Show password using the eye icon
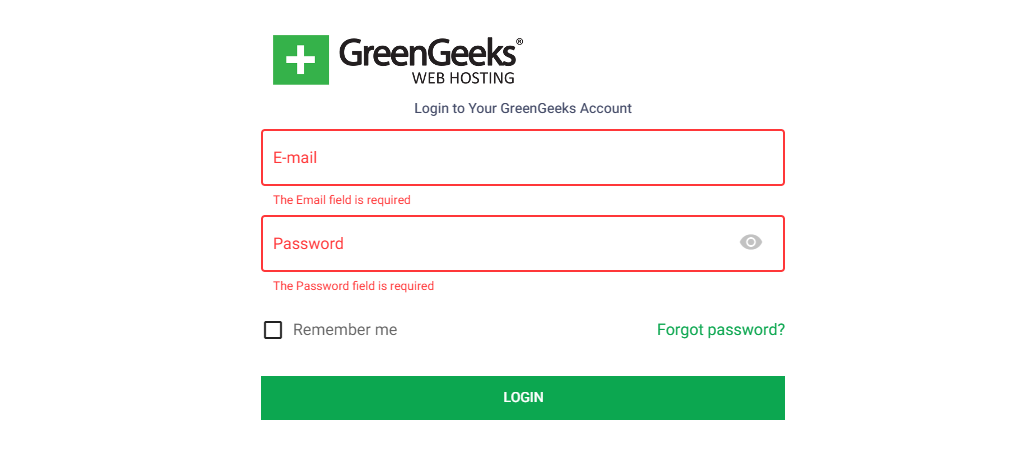Viewport: 1024px width, 456px height. (751, 242)
